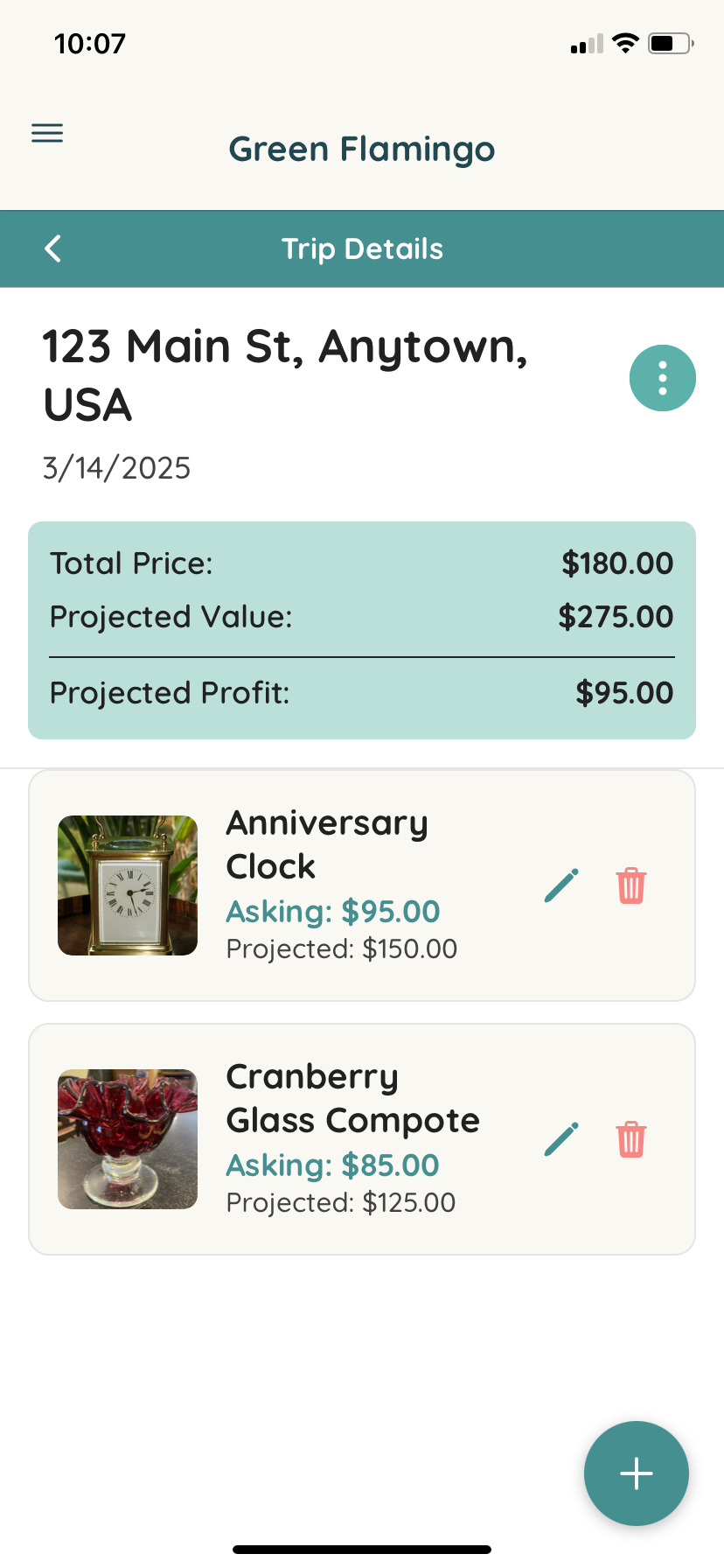Open the hamburger navigation menu
Screen dimensions: 724x1568
tap(47, 133)
